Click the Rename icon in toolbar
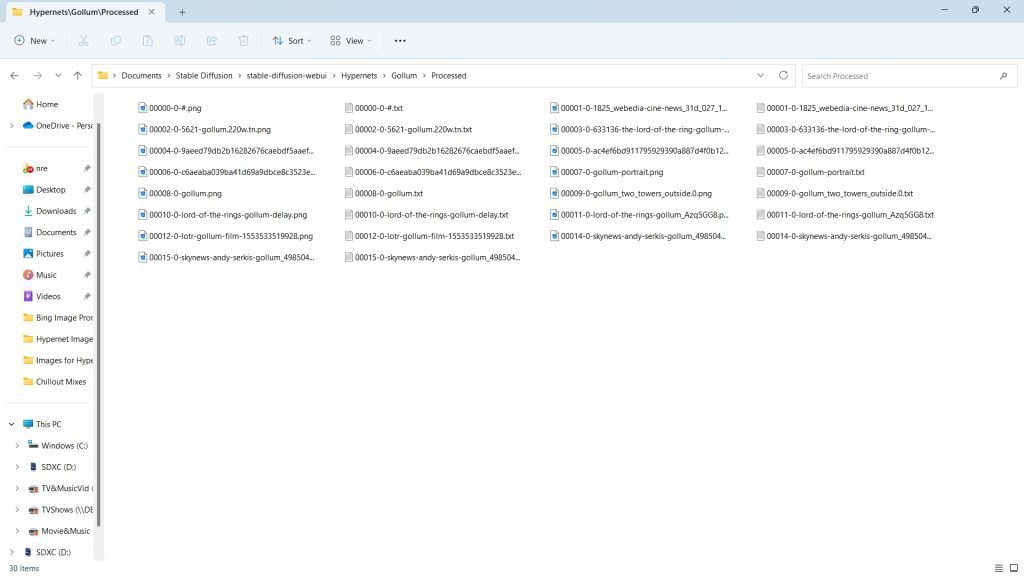 (x=180, y=41)
